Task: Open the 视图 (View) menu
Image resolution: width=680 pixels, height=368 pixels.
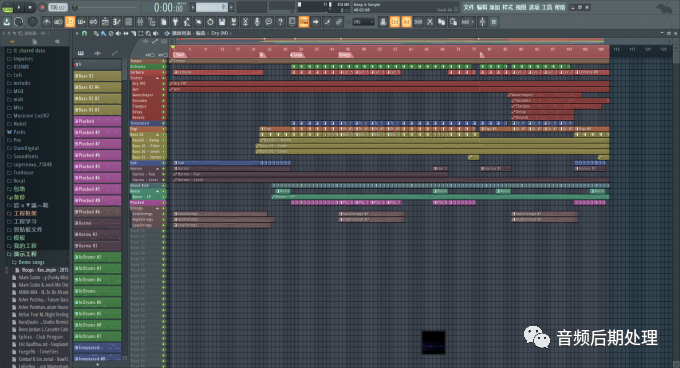Action: point(520,7)
